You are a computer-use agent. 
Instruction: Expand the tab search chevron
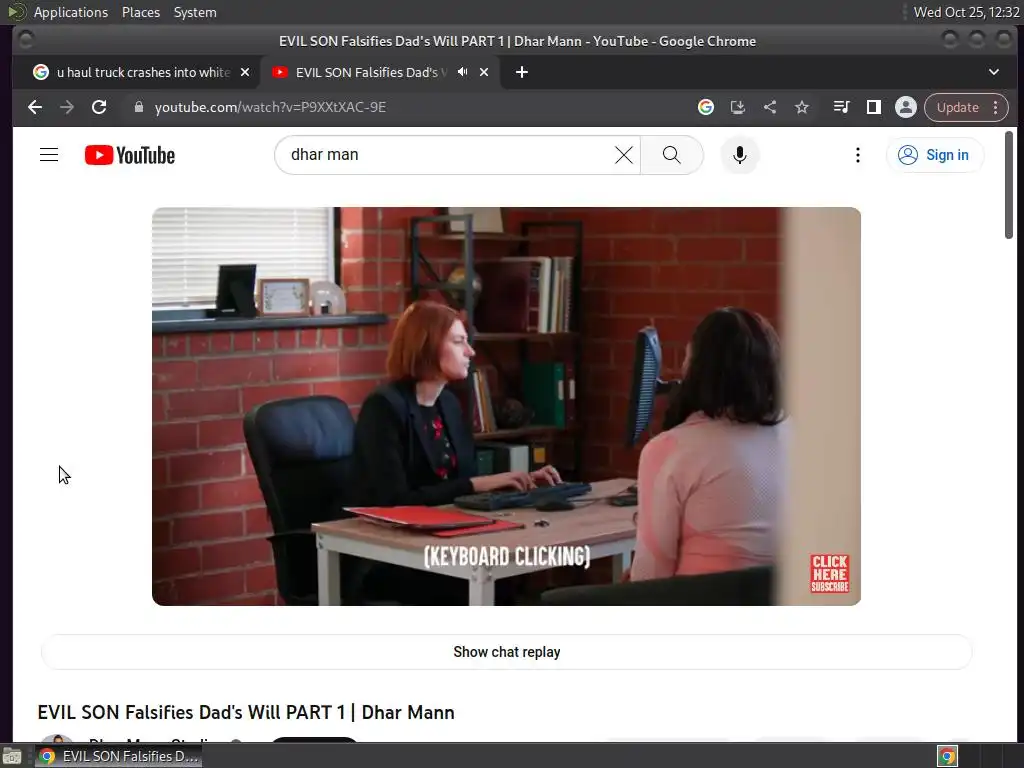coord(993,72)
